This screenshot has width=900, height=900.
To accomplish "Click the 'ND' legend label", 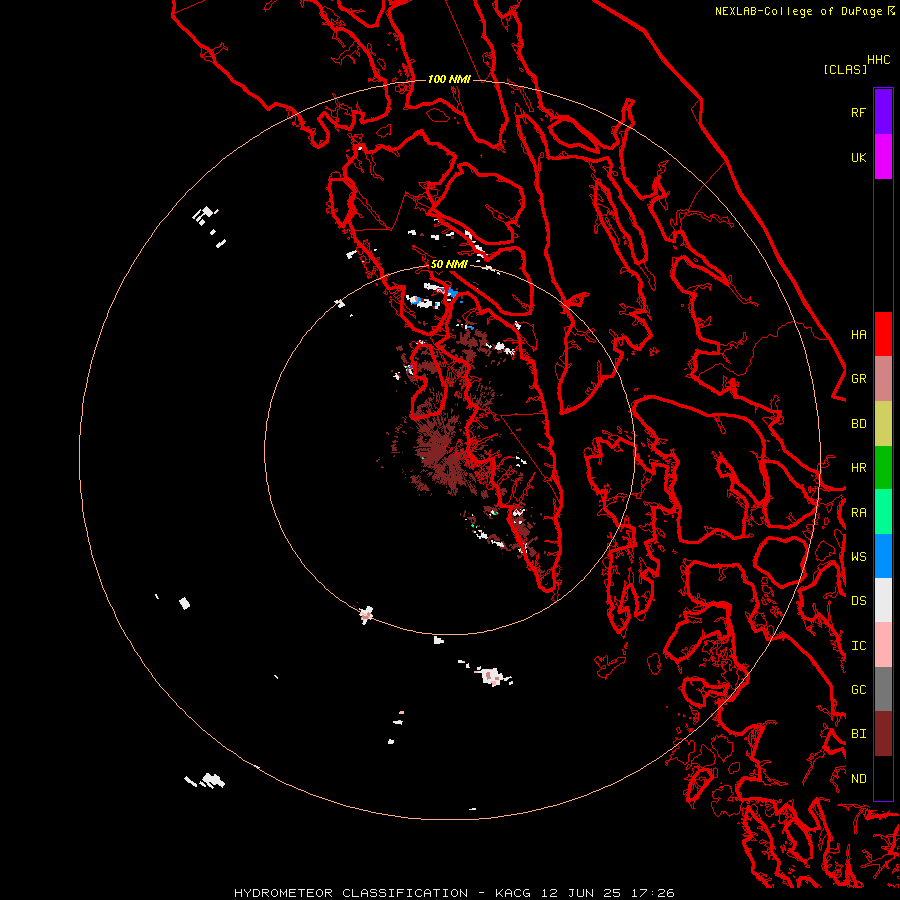I will [859, 779].
